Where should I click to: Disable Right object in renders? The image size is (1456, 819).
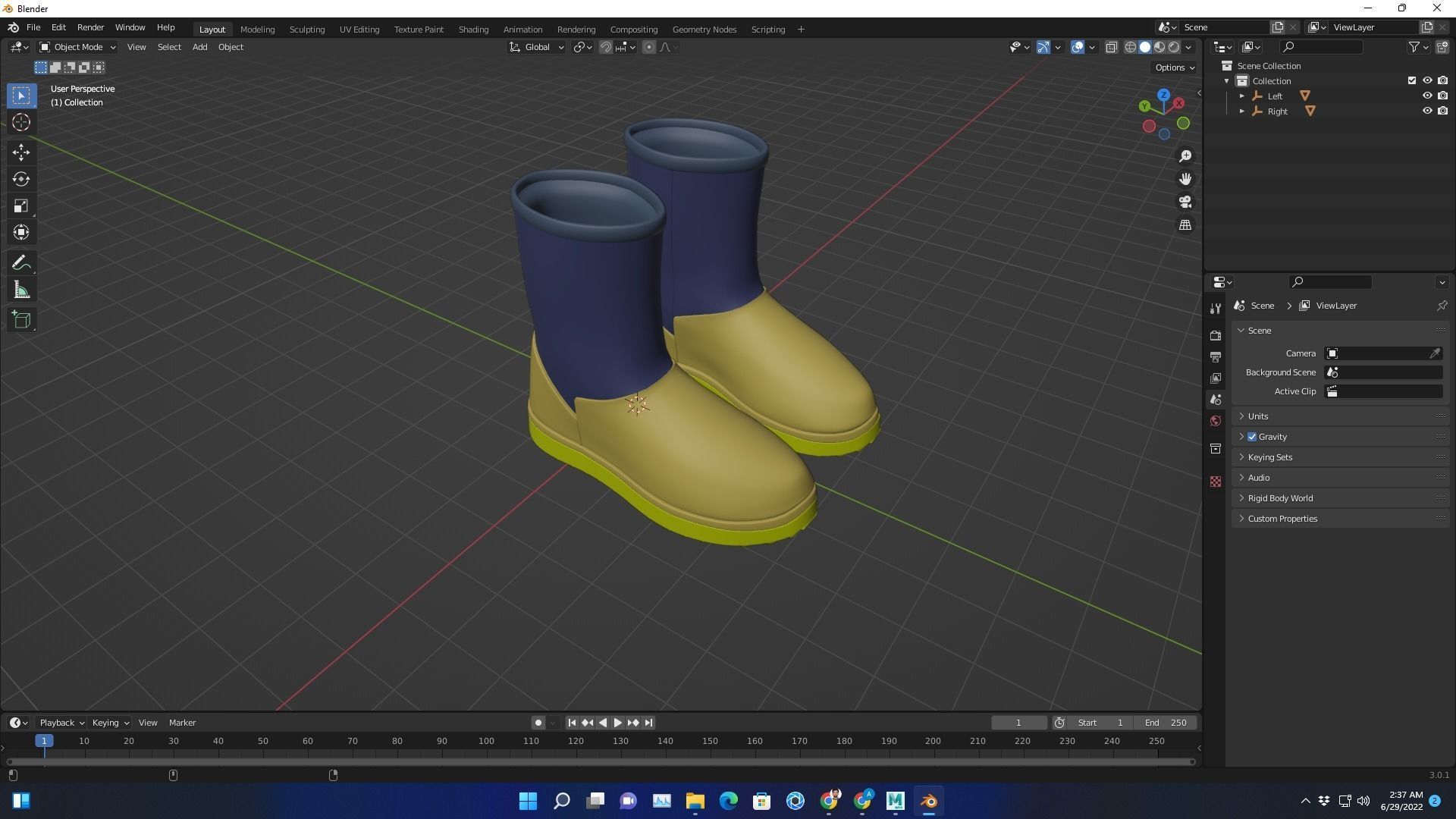(x=1442, y=111)
